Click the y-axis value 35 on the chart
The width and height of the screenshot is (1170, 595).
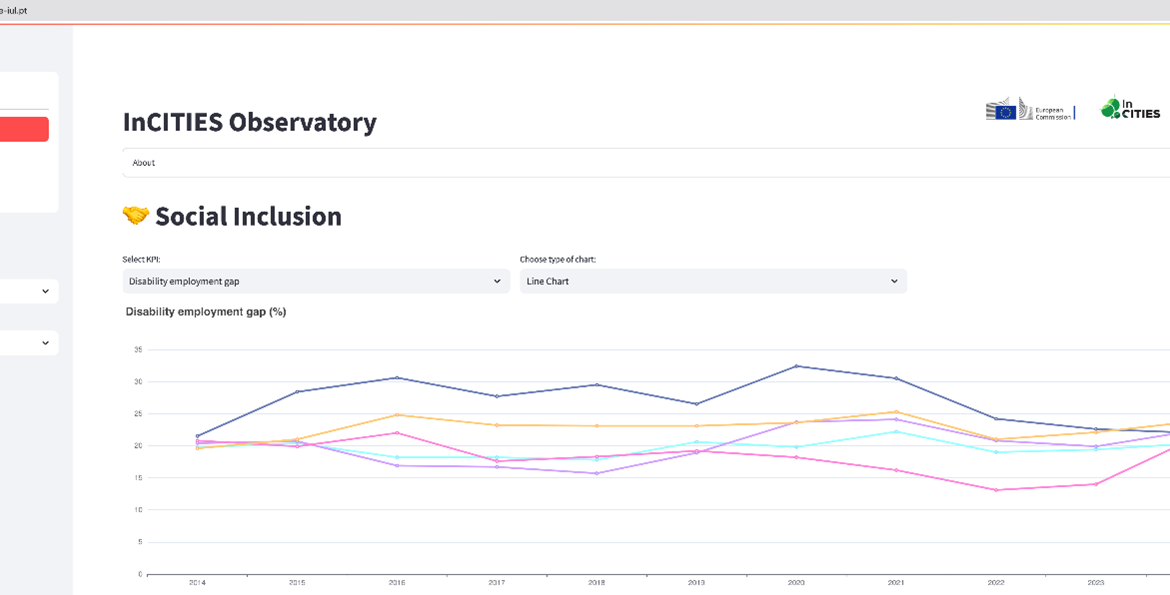pyautogui.click(x=136, y=349)
